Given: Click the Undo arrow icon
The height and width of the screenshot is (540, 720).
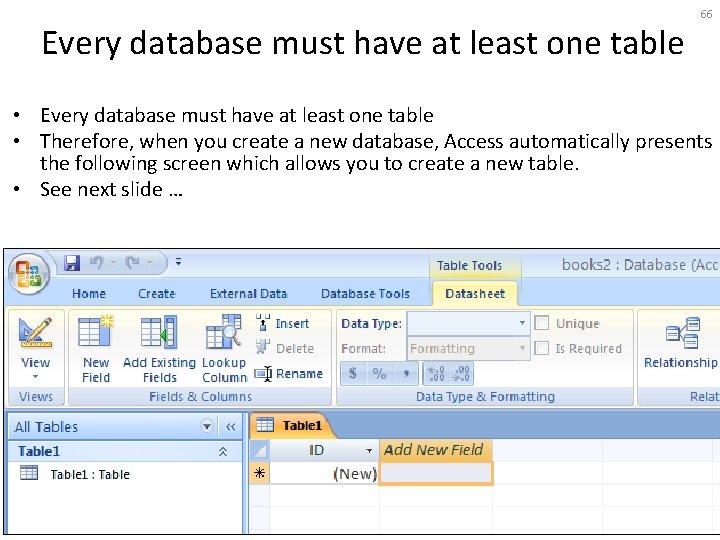Looking at the screenshot, I should pyautogui.click(x=96, y=262).
